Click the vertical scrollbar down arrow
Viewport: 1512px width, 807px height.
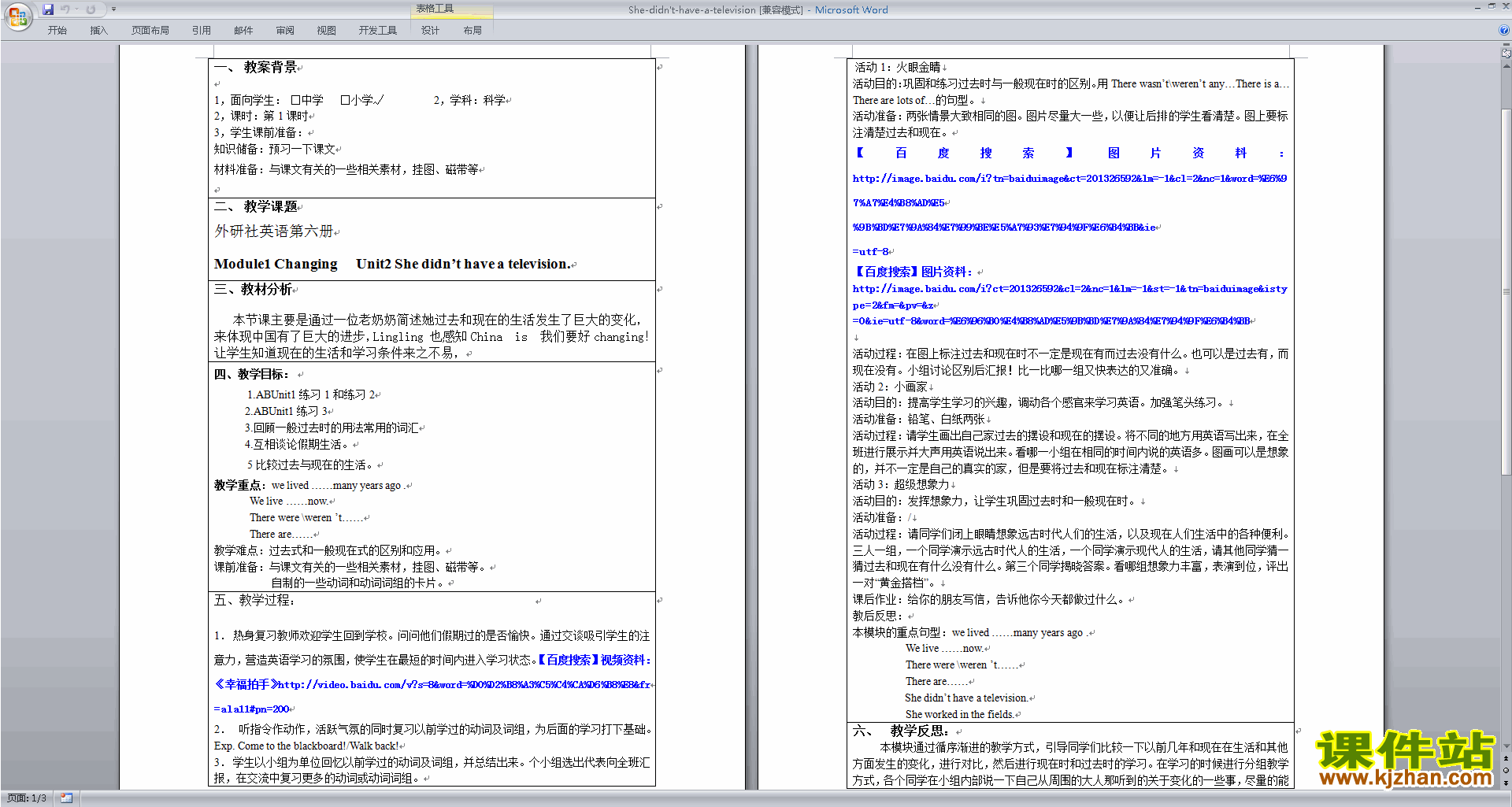pyautogui.click(x=1506, y=746)
